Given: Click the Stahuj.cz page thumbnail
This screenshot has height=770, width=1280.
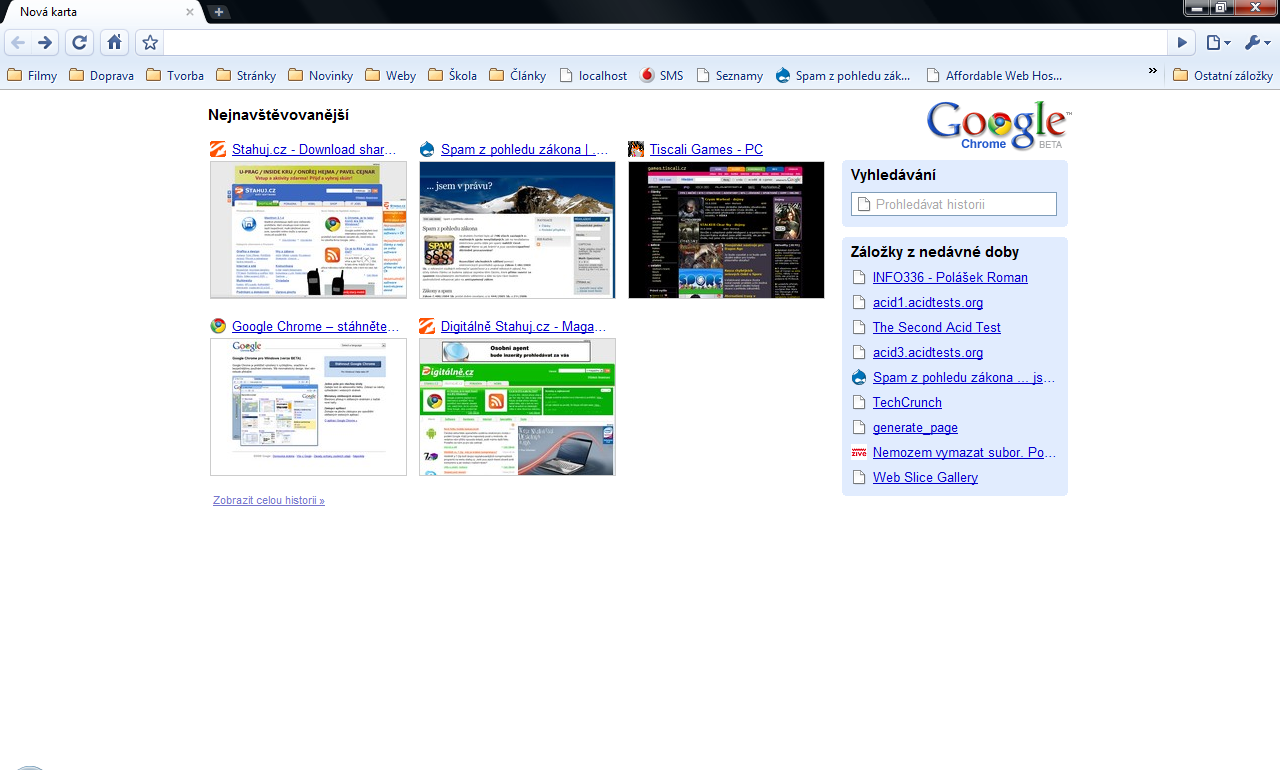Looking at the screenshot, I should pyautogui.click(x=308, y=230).
